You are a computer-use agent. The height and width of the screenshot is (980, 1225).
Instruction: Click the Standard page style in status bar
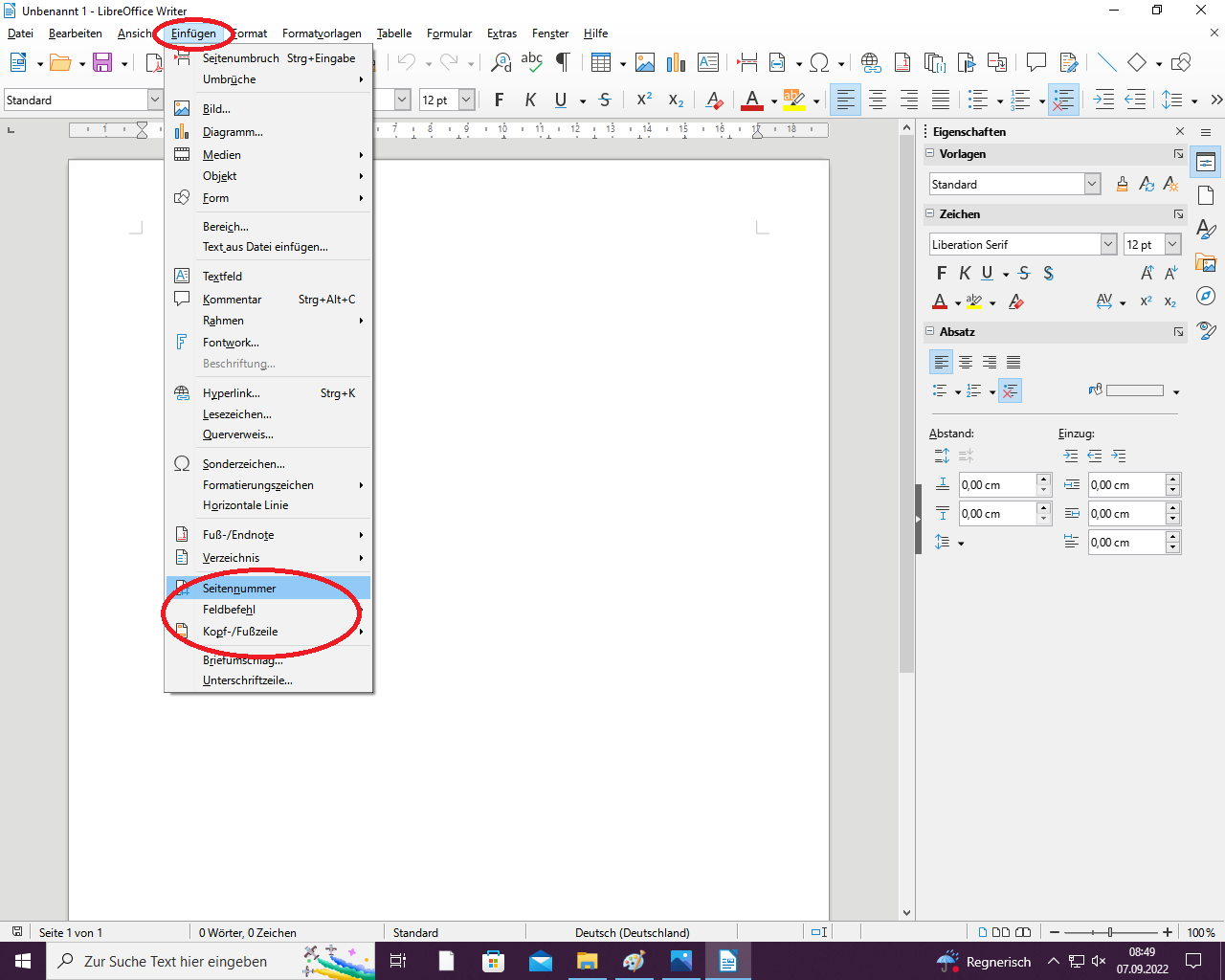coord(415,932)
